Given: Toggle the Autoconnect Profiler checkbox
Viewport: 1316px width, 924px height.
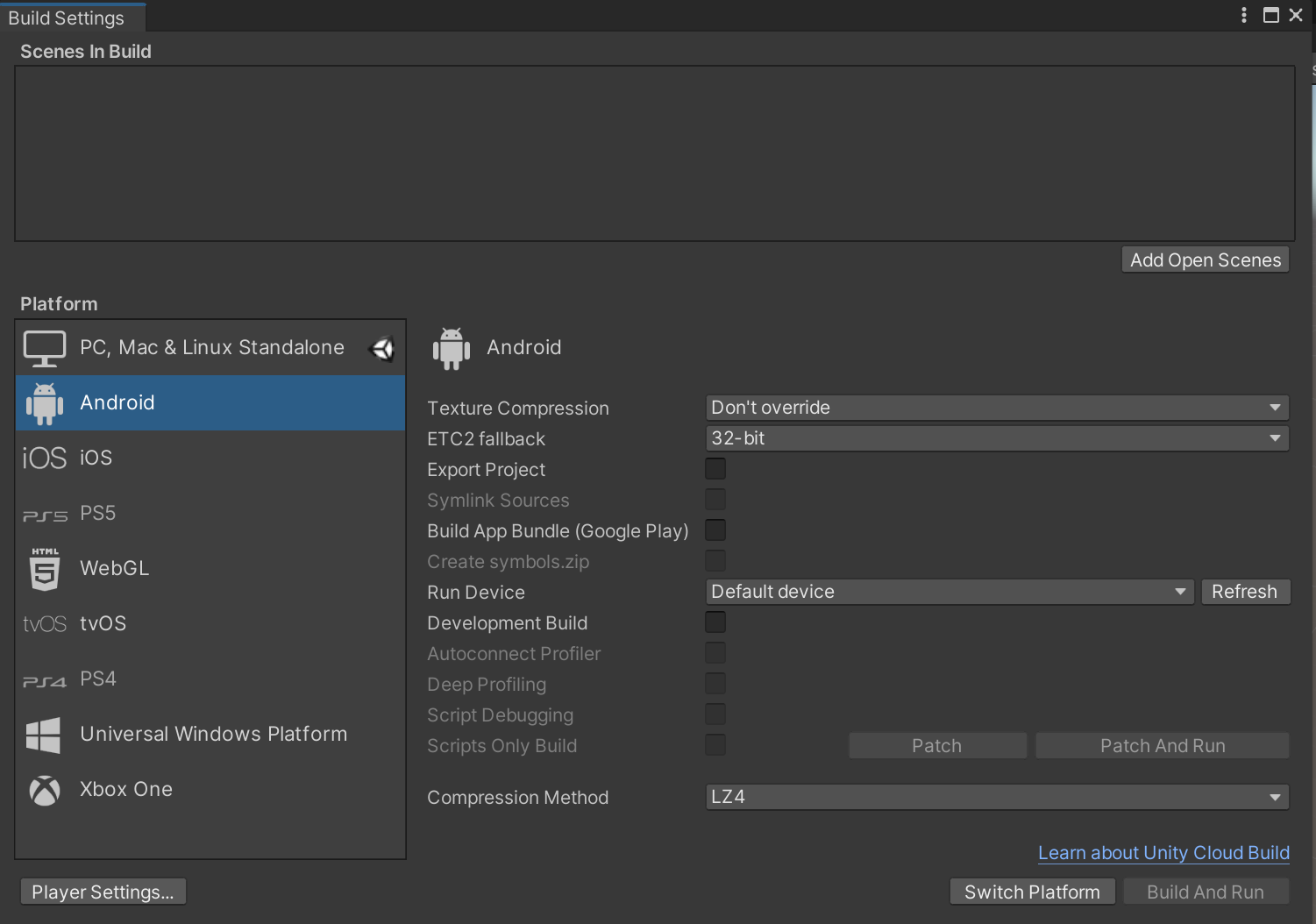Looking at the screenshot, I should point(715,652).
